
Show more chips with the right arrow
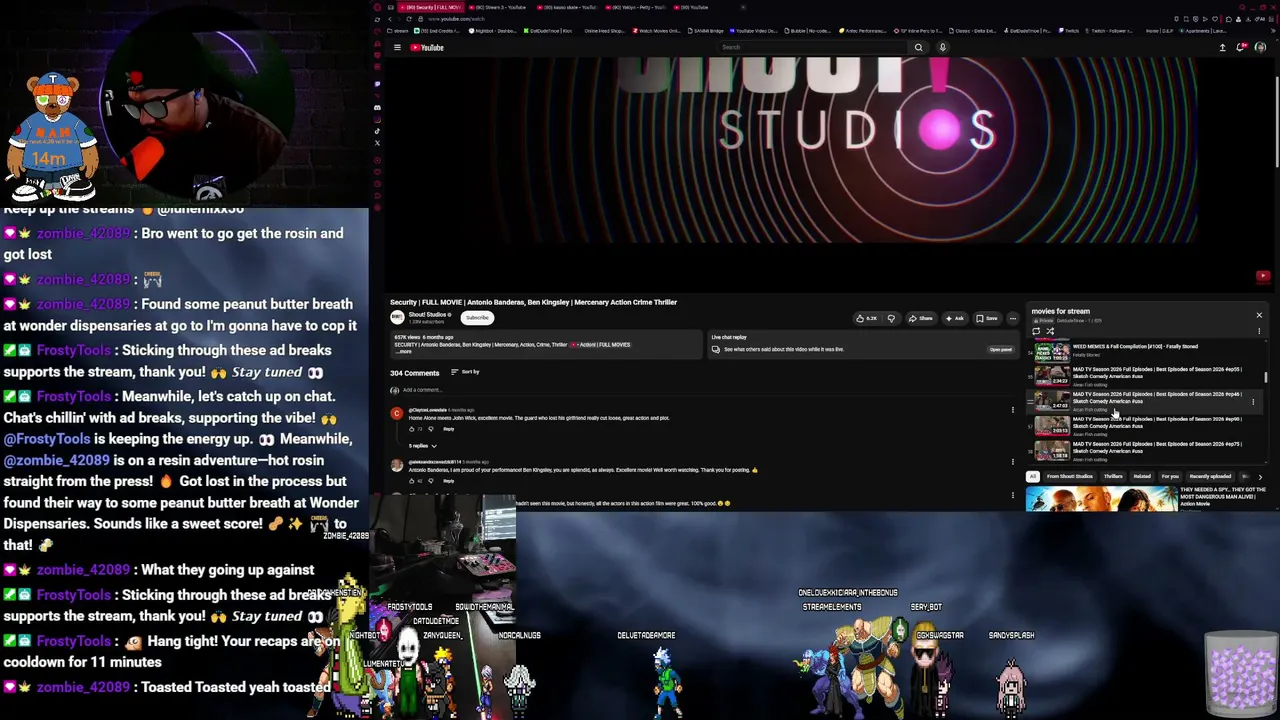click(1260, 477)
